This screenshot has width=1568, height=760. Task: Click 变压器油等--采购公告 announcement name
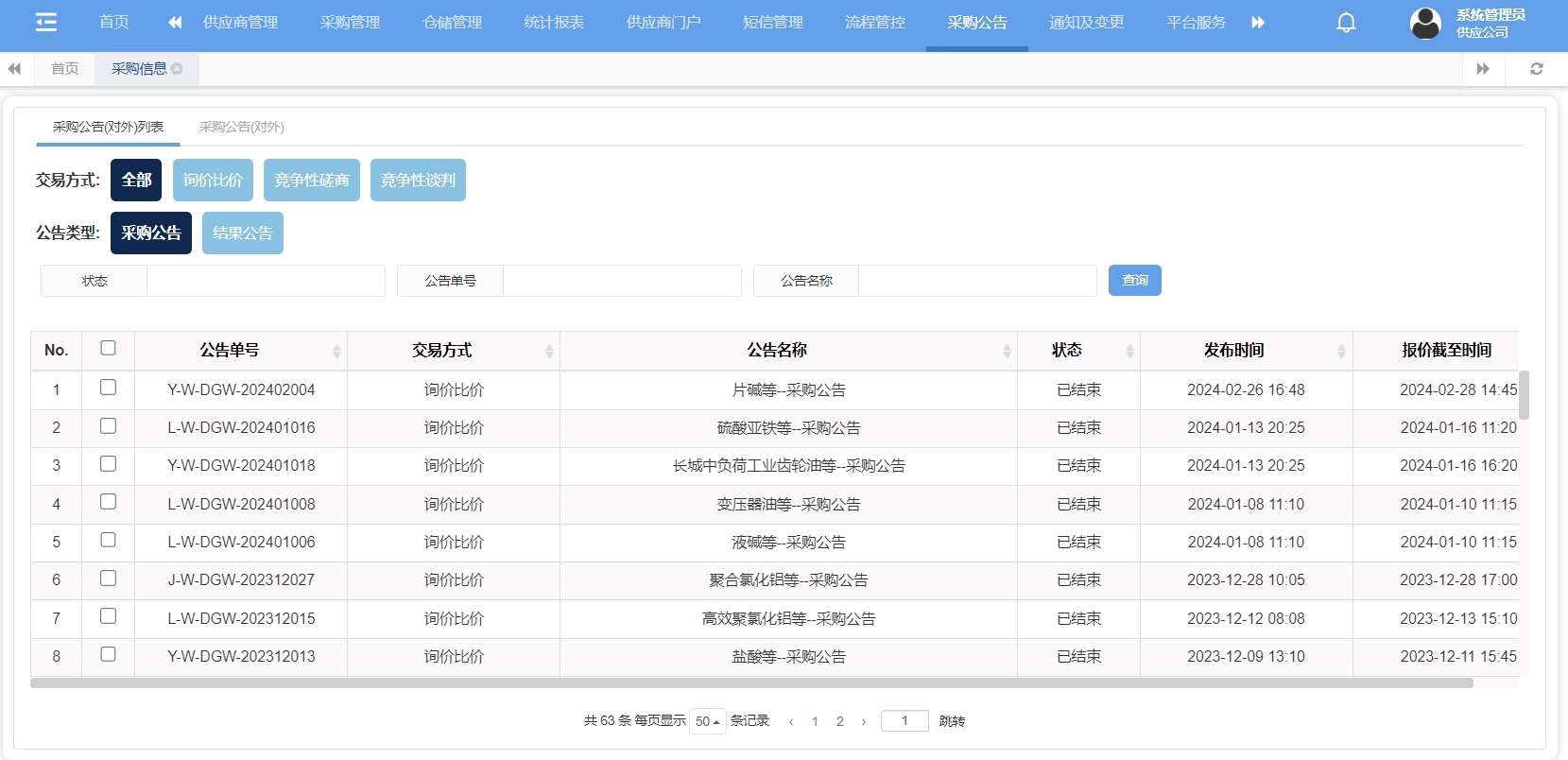(x=788, y=504)
